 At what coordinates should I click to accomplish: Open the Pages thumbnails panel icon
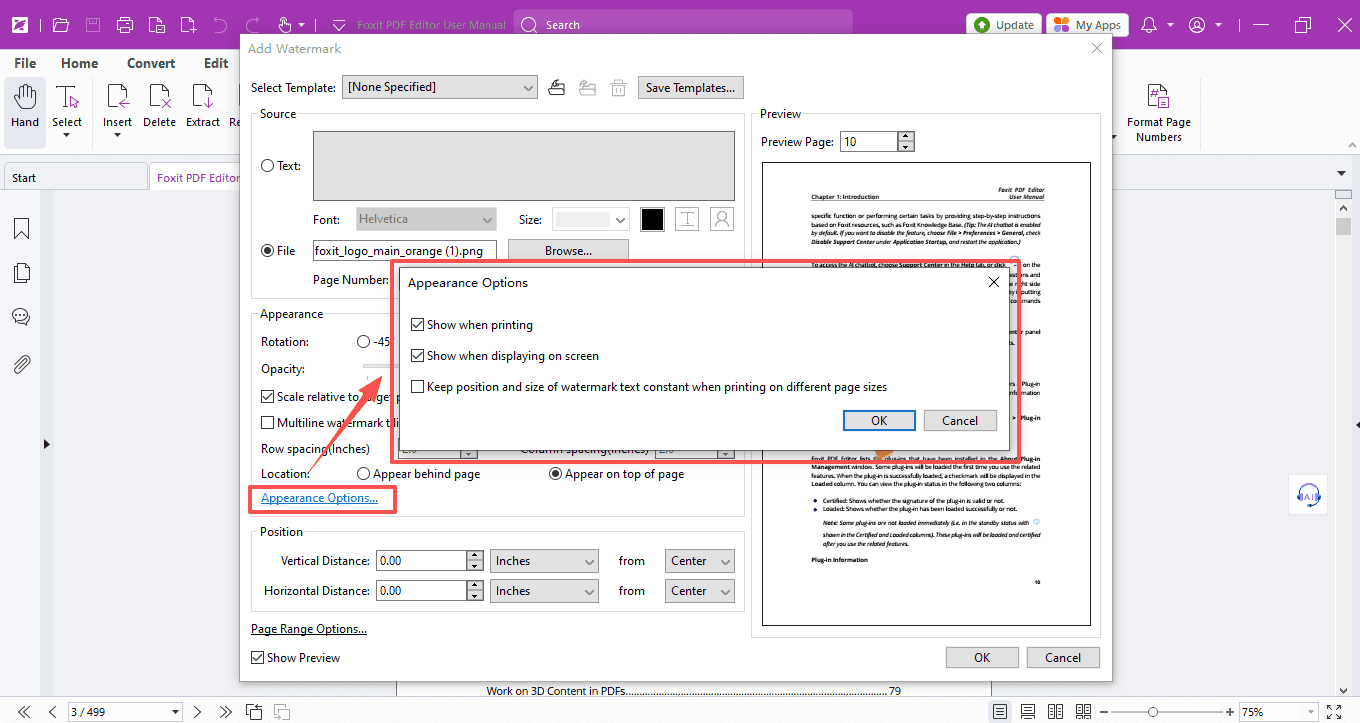(x=21, y=273)
